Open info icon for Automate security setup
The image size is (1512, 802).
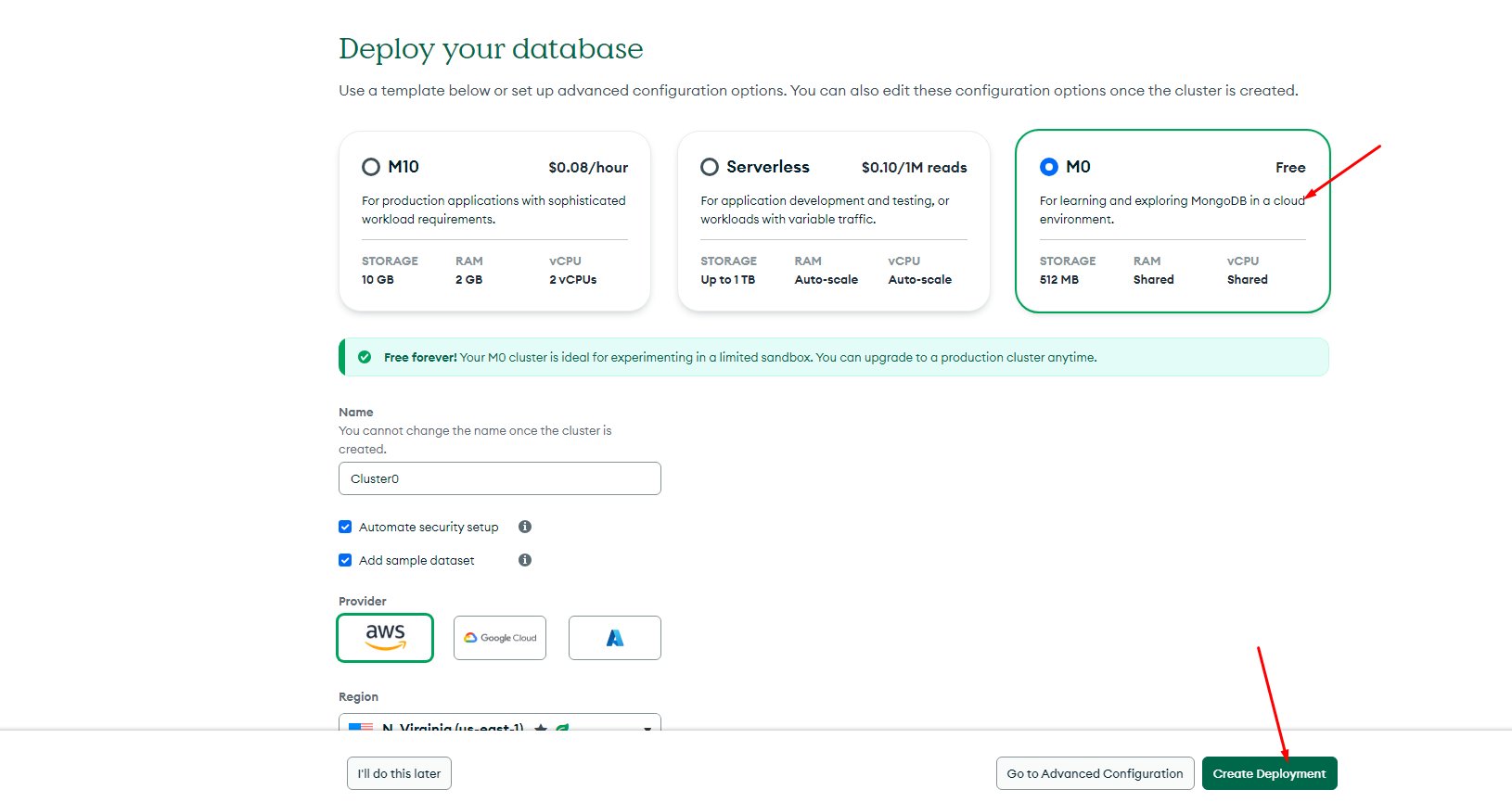pos(525,527)
